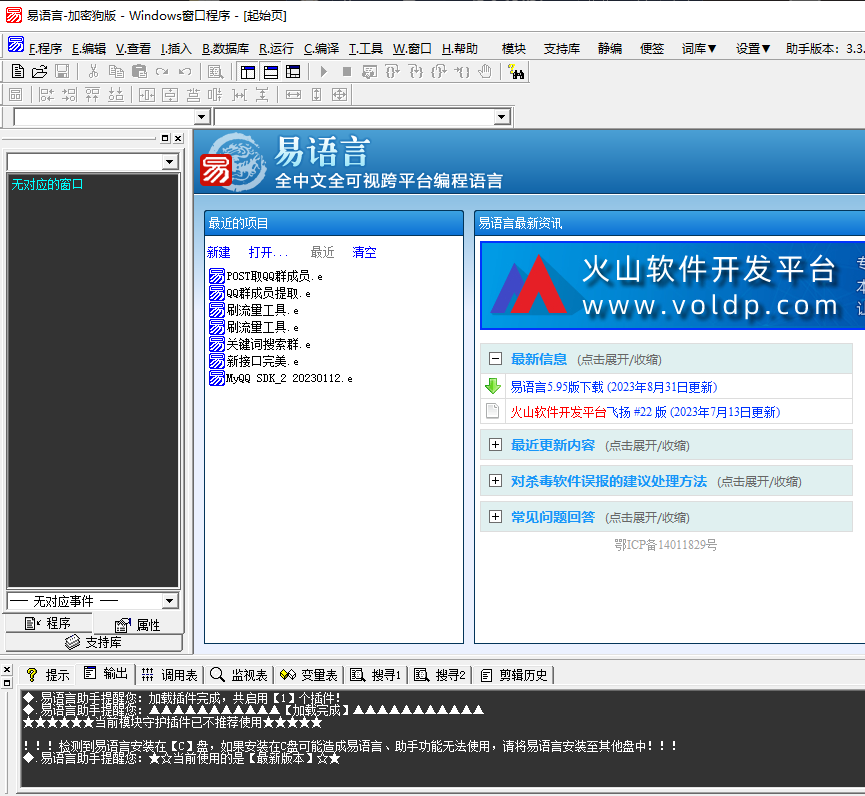Screen dimensions: 865x796
Task: Click the Paste clipboard icon
Action: 139,72
